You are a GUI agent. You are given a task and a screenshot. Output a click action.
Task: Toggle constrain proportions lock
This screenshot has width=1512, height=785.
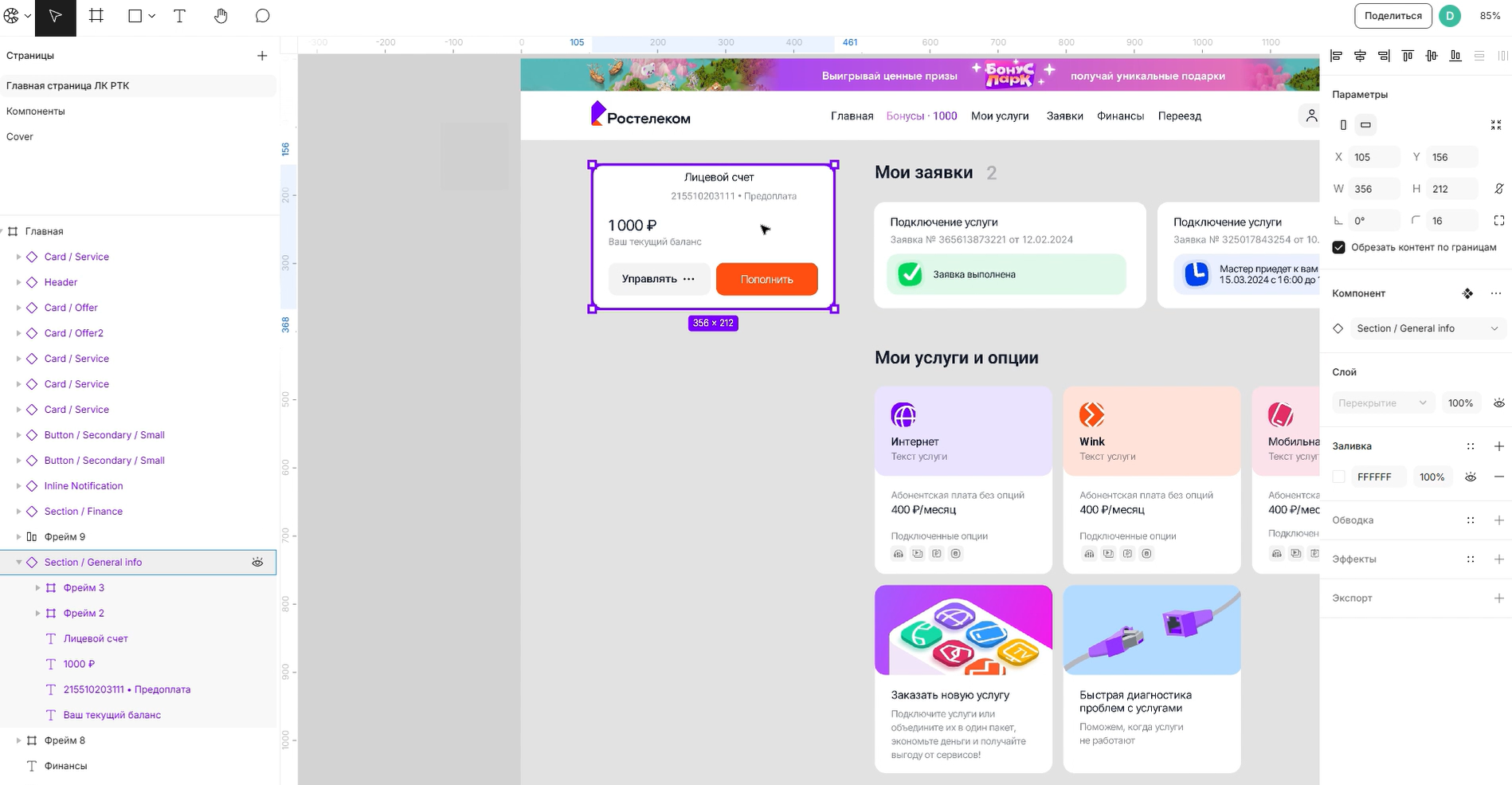click(1498, 189)
